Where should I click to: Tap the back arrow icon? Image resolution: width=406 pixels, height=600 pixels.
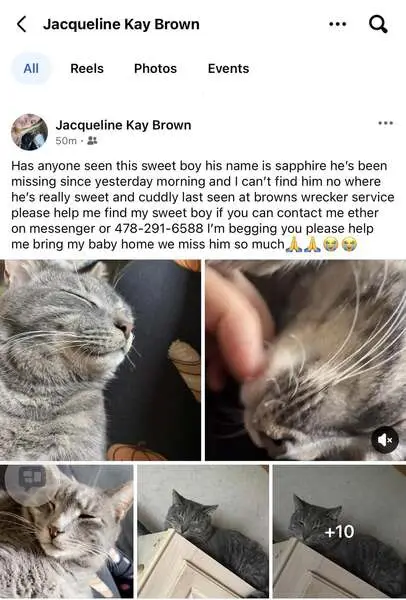(22, 24)
